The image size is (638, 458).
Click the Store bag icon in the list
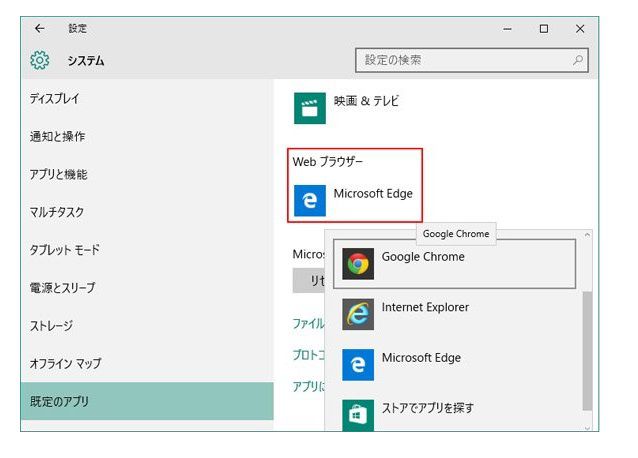pyautogui.click(x=358, y=415)
